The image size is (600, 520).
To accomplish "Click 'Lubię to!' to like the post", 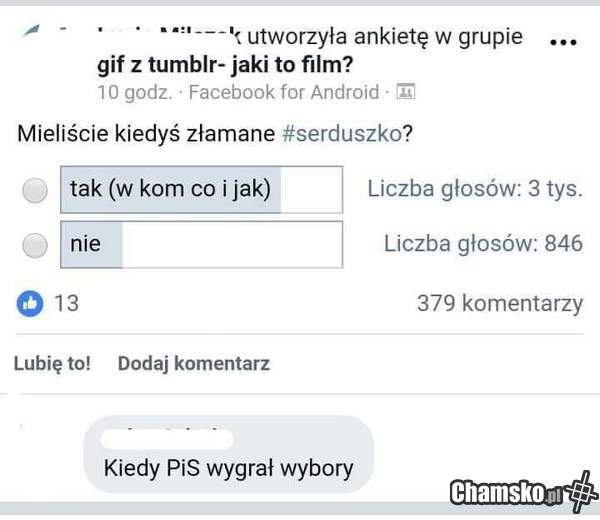I will click(x=52, y=364).
